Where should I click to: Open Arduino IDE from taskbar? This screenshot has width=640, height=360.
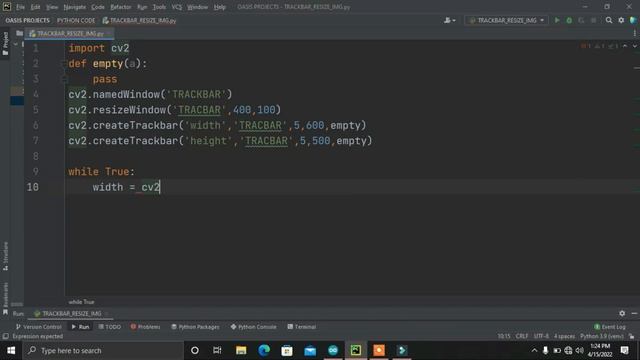(x=333, y=351)
